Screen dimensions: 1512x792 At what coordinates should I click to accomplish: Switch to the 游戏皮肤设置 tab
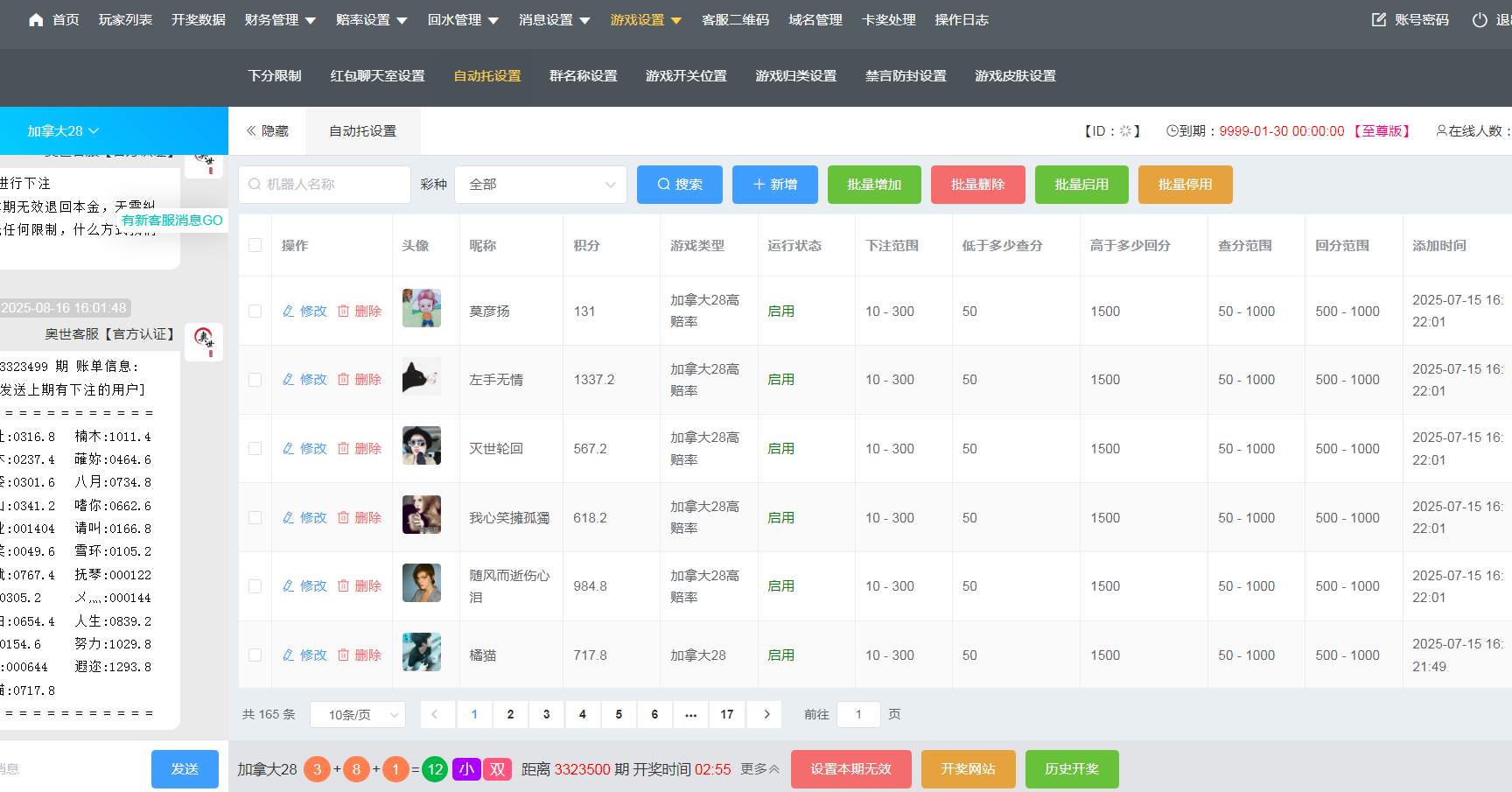pos(1015,76)
